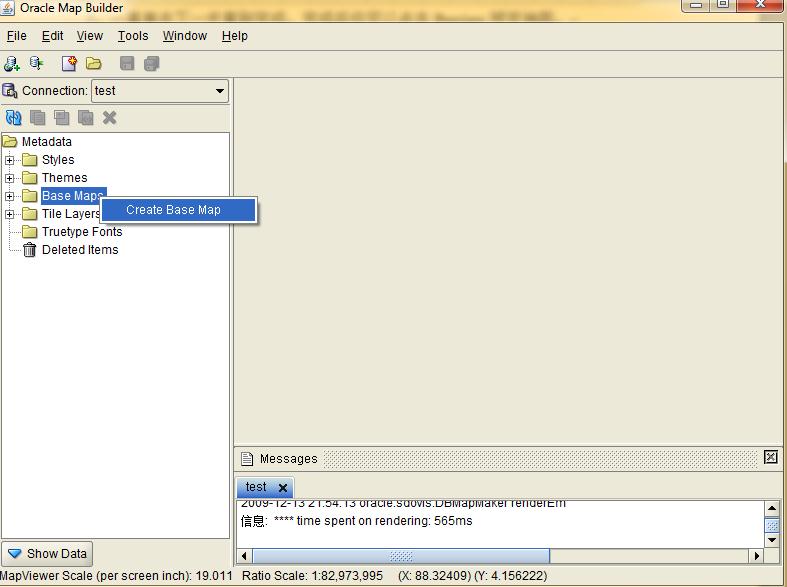Screen dimensions: 787x587
Task: Open the Connection dropdown showing test
Action: pyautogui.click(x=160, y=91)
